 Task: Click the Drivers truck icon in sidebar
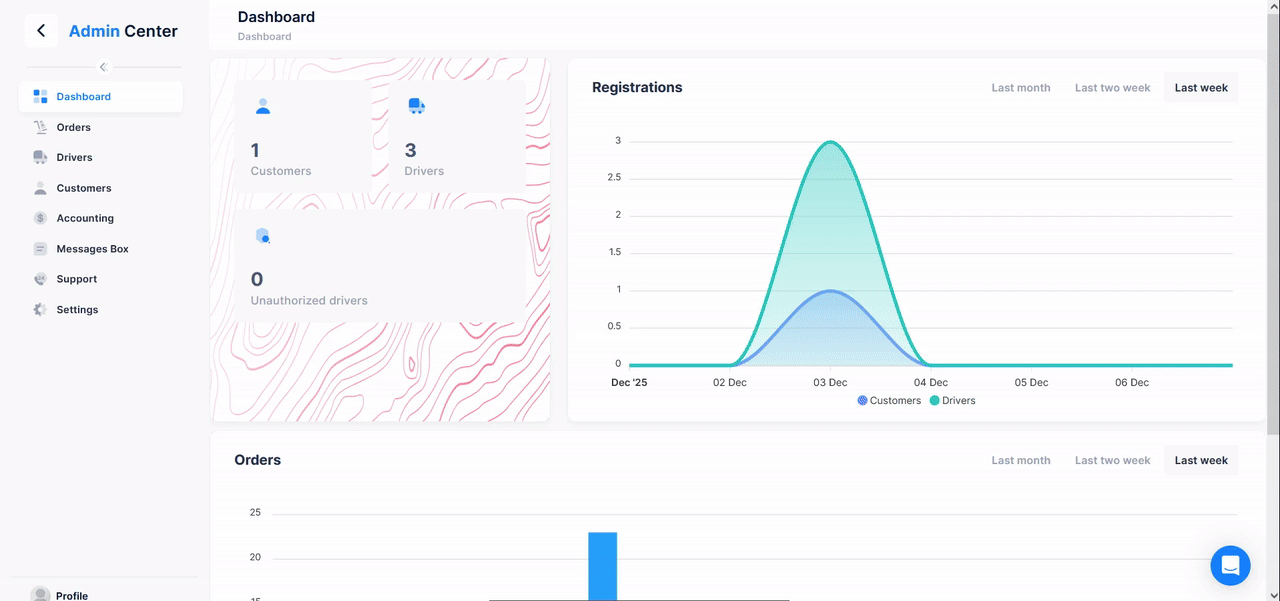point(40,157)
